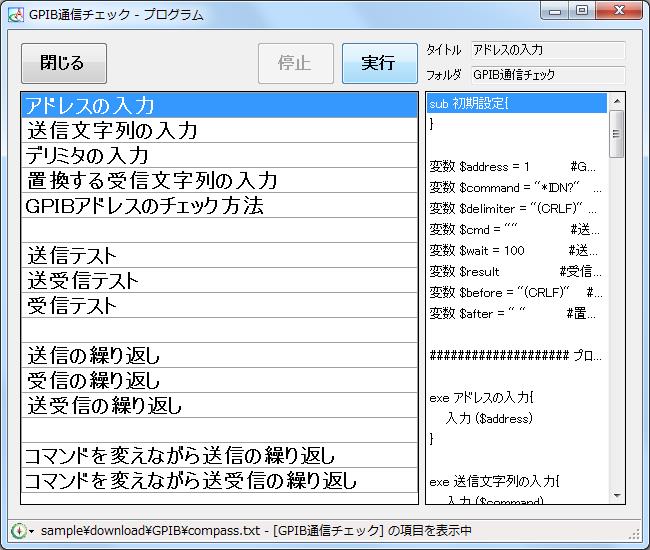Pick 送信の繰り返し from the list
The height and width of the screenshot is (550, 650).
pos(219,355)
